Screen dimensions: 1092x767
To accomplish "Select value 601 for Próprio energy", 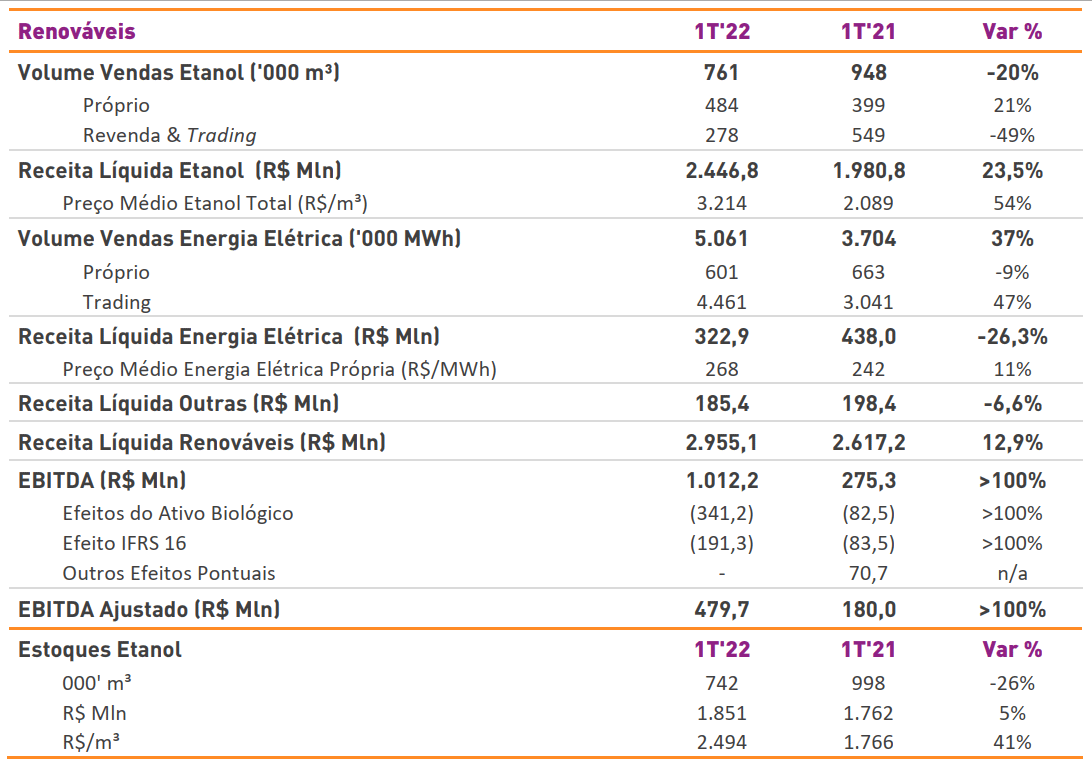I will tap(722, 272).
